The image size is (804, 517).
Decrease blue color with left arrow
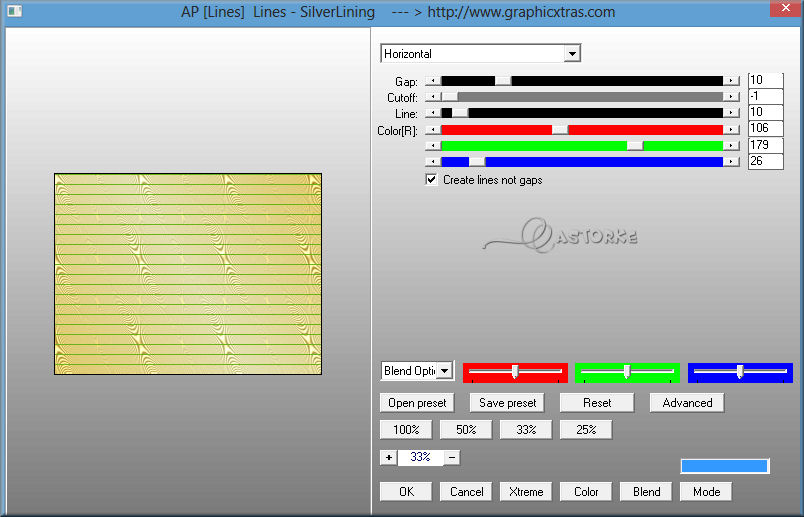coord(433,162)
